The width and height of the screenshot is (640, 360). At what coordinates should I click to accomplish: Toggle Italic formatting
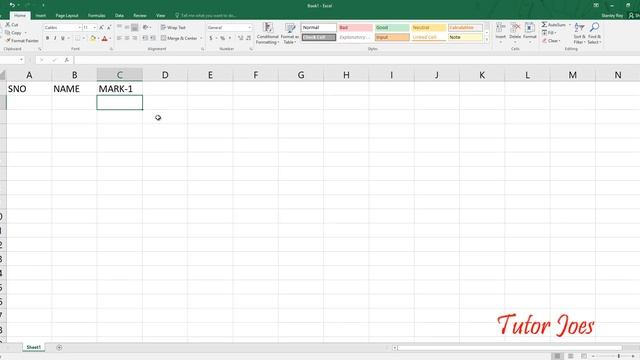(x=55, y=38)
